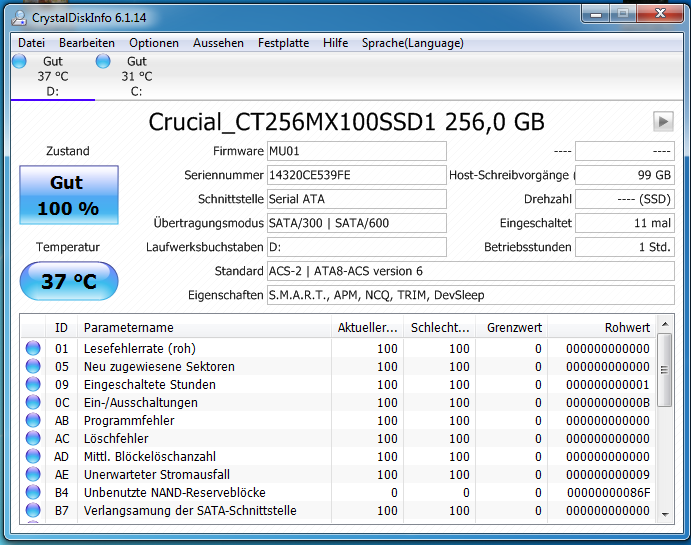
Task: Click the blue status orb for drive C:
Action: coord(103,61)
